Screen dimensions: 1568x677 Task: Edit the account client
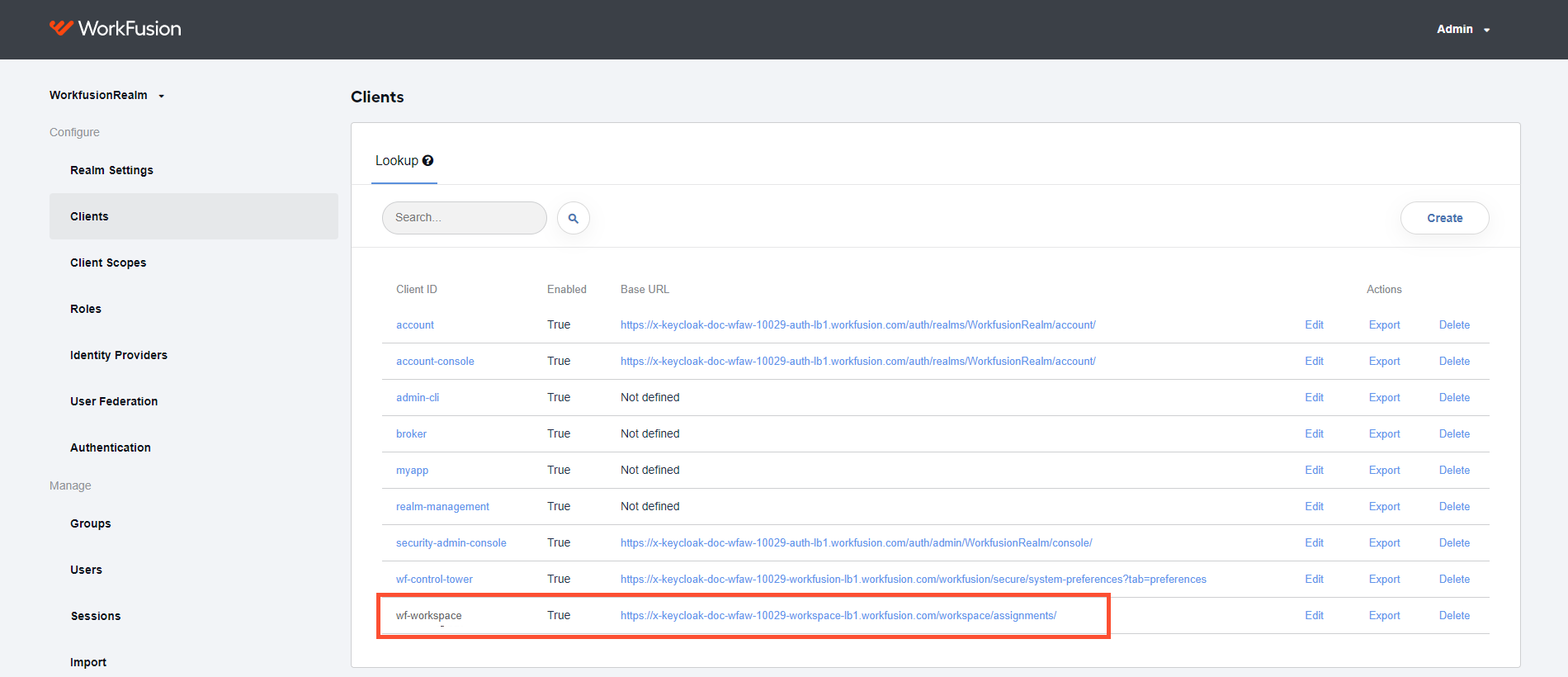point(1314,325)
